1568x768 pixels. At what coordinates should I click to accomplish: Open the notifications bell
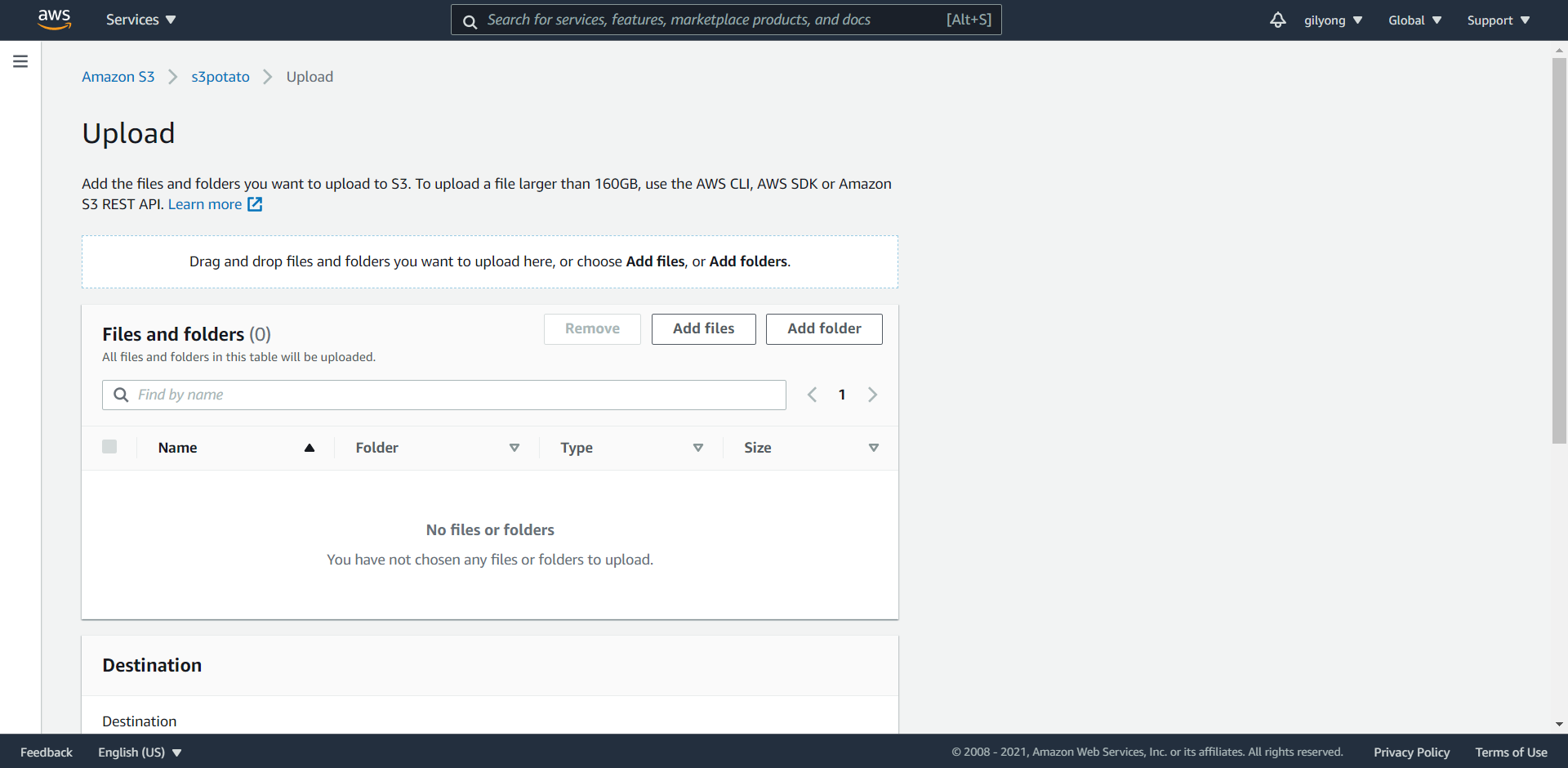pyautogui.click(x=1278, y=20)
